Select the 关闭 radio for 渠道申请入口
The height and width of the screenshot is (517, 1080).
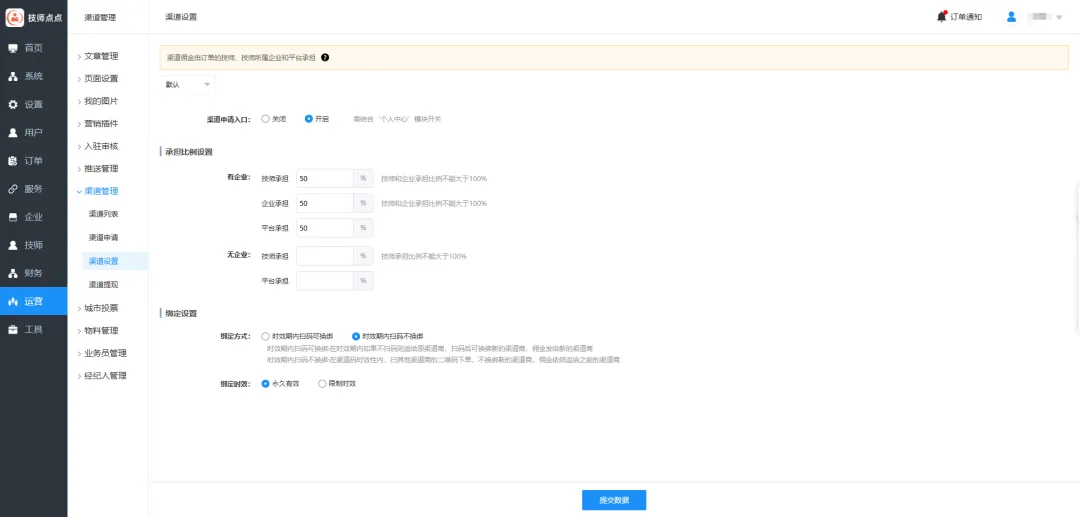265,118
